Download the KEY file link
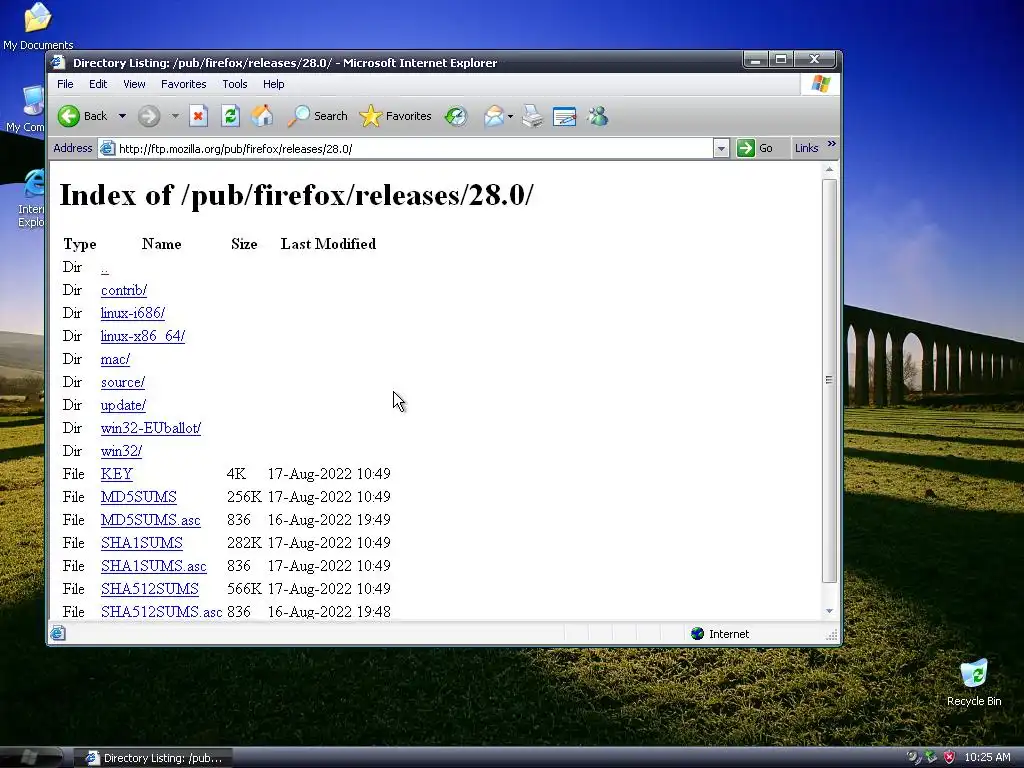The height and width of the screenshot is (768, 1024). (117, 473)
